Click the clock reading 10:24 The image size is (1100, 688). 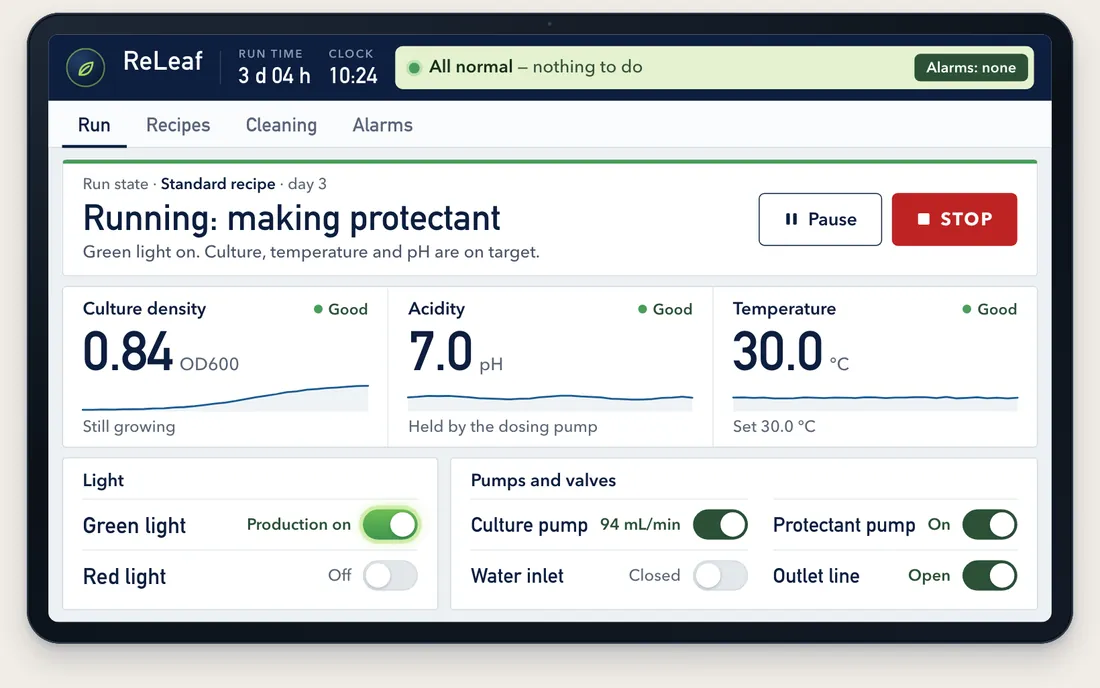point(353,76)
